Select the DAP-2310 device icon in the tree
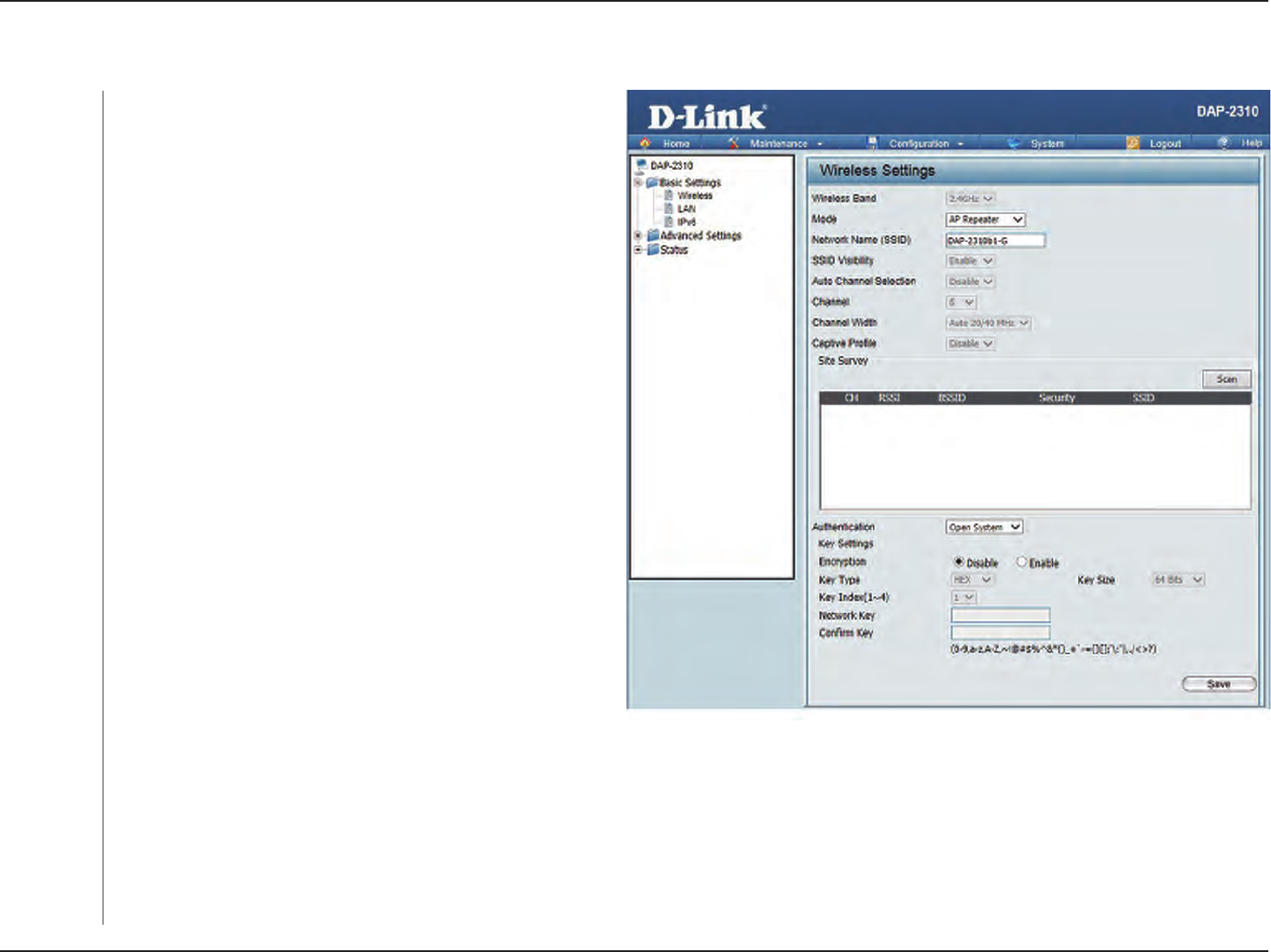The height and width of the screenshot is (952, 1271). pyautogui.click(x=641, y=166)
